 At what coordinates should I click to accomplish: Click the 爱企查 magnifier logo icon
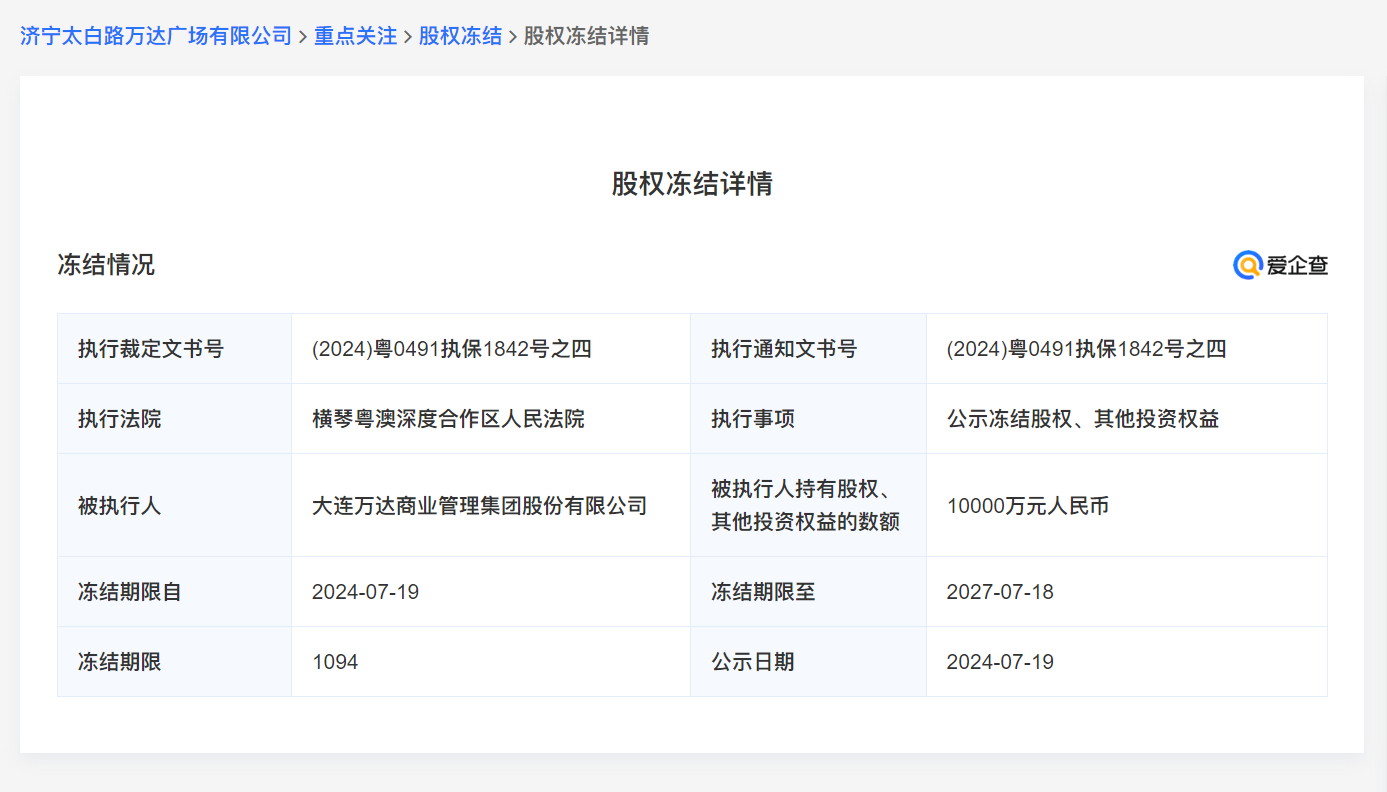coord(1247,265)
